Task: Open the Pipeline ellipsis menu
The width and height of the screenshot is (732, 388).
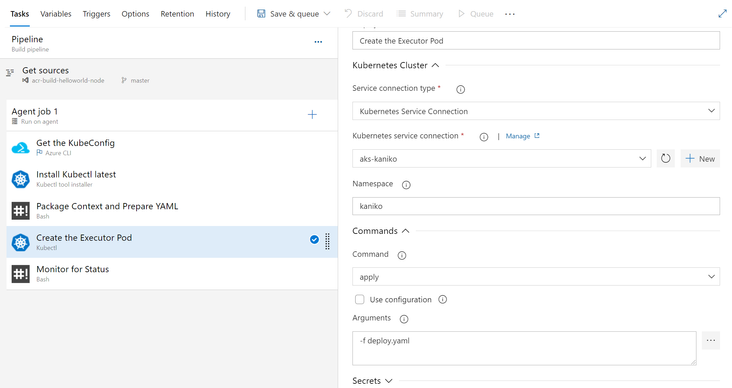Action: pyautogui.click(x=318, y=42)
